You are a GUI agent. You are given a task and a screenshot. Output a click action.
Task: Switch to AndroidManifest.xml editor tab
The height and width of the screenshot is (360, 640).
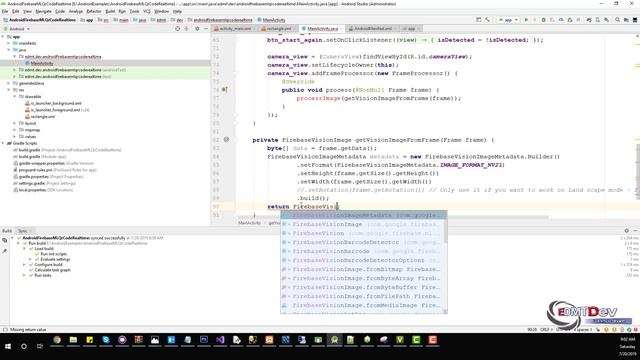[x=372, y=29]
